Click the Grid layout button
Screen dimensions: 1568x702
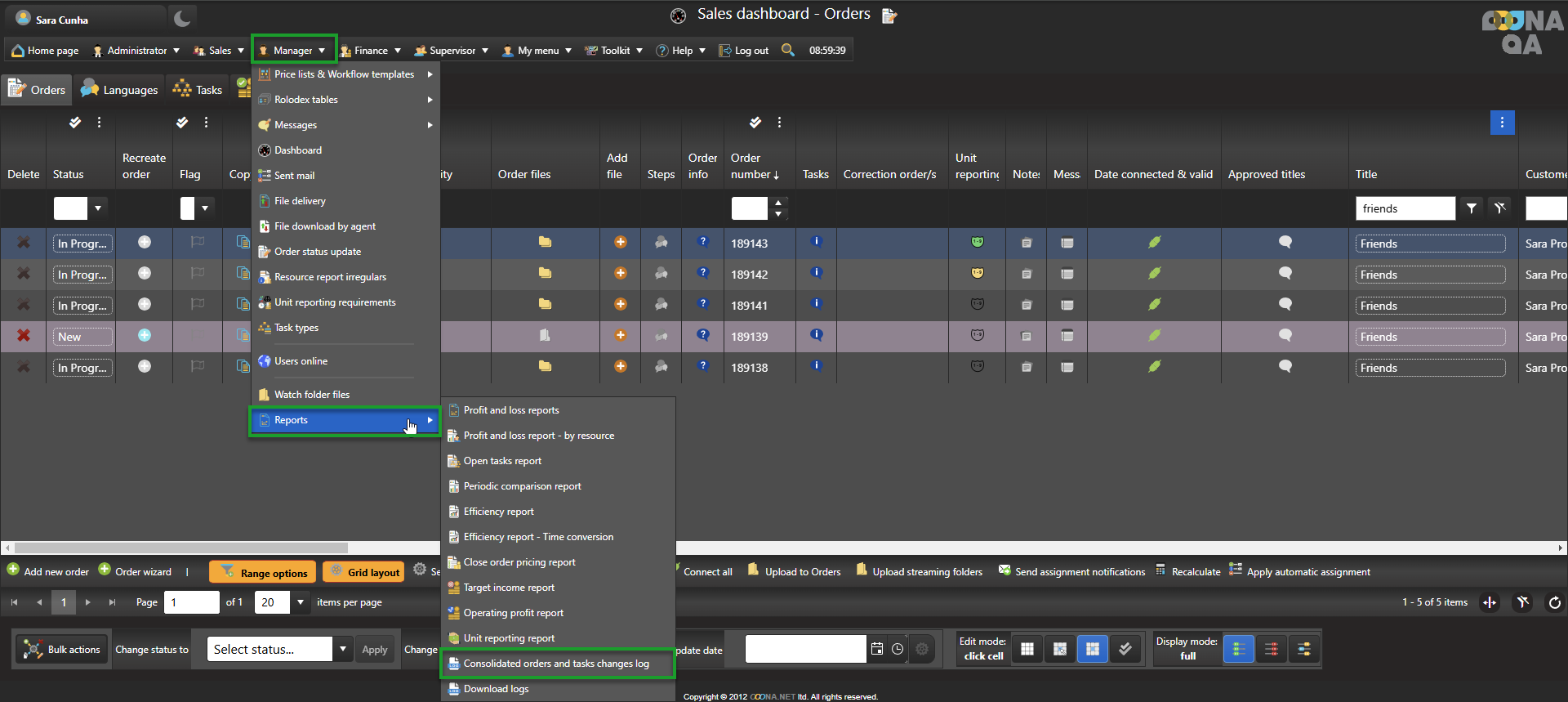point(365,572)
